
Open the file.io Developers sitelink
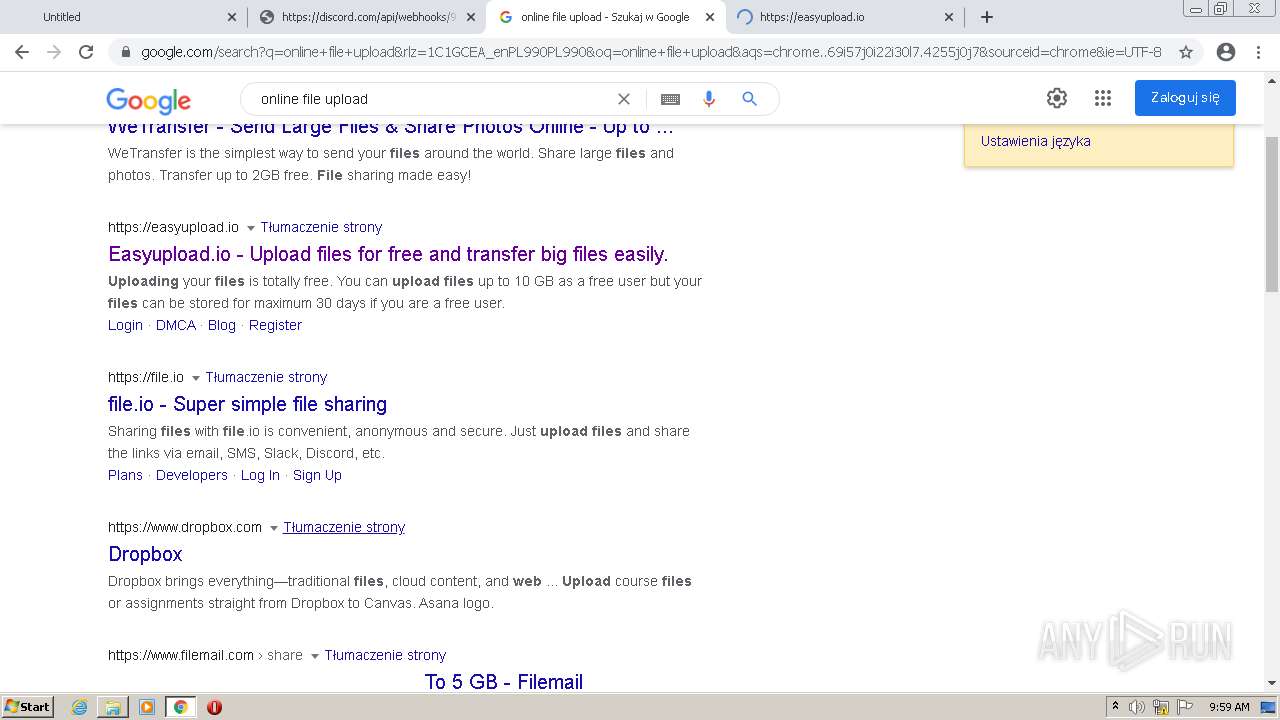pos(192,475)
